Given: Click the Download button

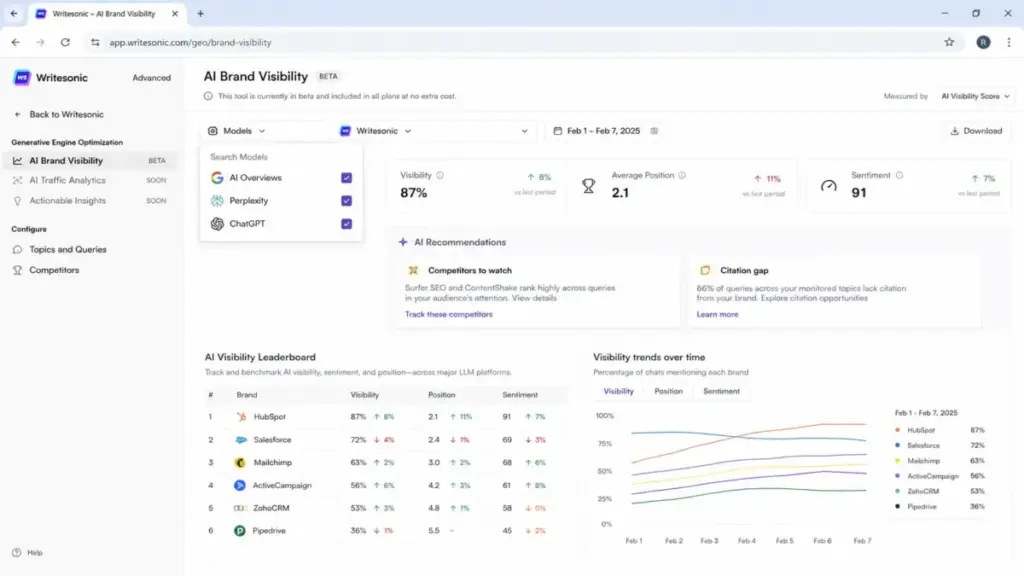Looking at the screenshot, I should point(976,131).
